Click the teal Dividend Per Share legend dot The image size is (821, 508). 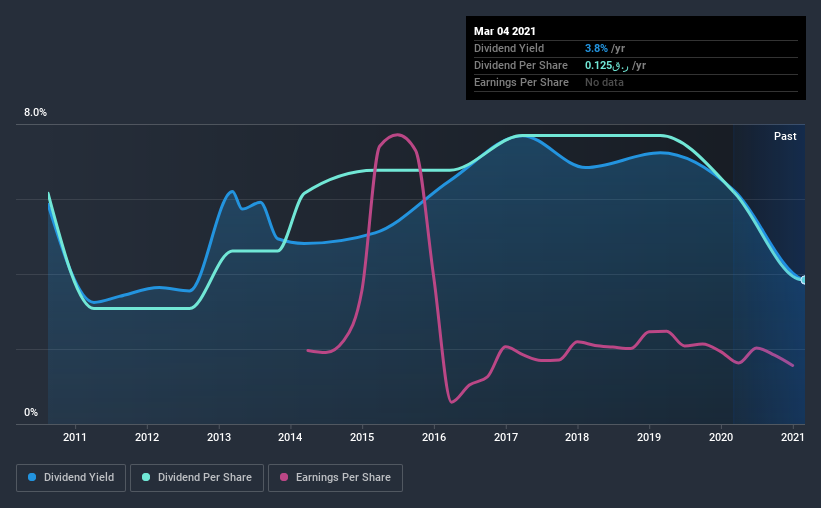point(146,477)
